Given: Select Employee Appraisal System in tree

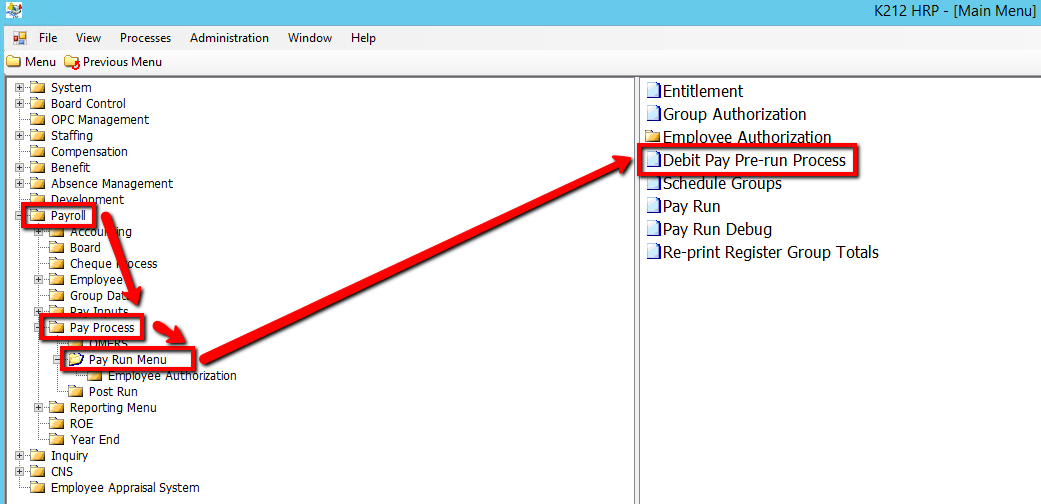Looking at the screenshot, I should tap(124, 488).
